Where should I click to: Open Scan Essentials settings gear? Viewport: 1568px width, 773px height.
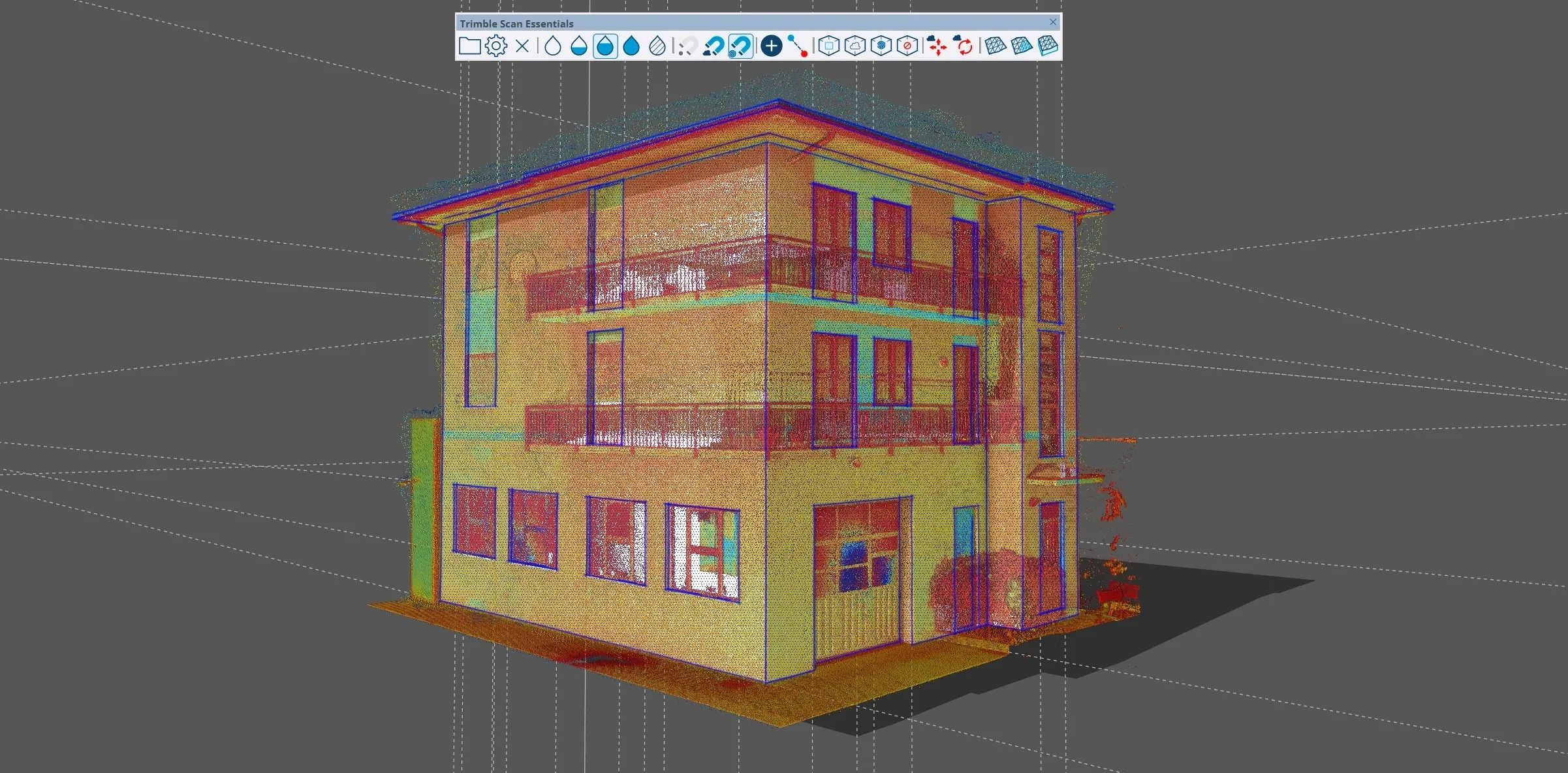click(496, 46)
